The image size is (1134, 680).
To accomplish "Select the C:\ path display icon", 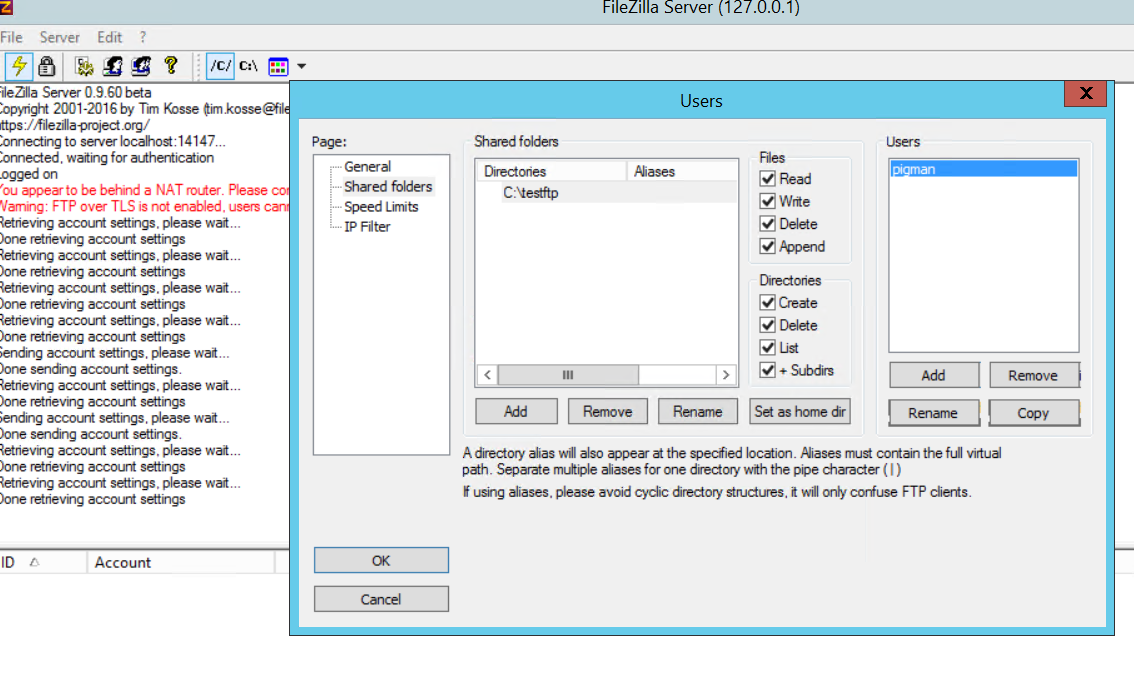I will click(249, 66).
